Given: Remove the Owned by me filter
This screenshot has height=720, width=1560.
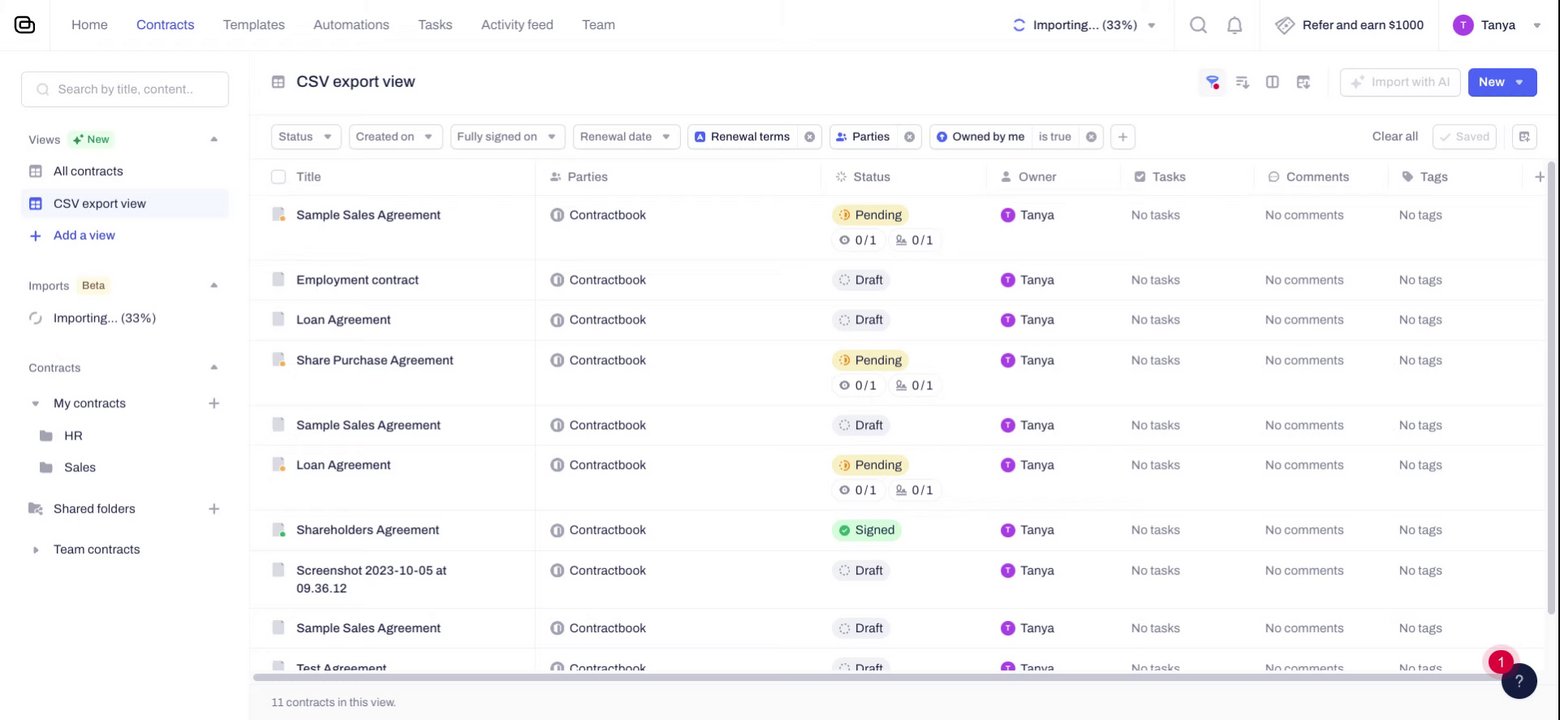Looking at the screenshot, I should click(1091, 137).
